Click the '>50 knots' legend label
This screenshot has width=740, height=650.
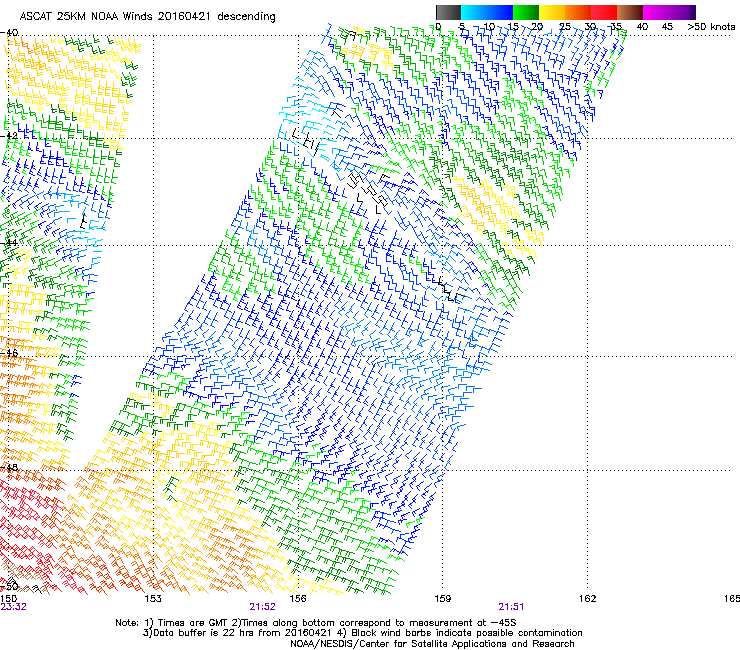(711, 26)
